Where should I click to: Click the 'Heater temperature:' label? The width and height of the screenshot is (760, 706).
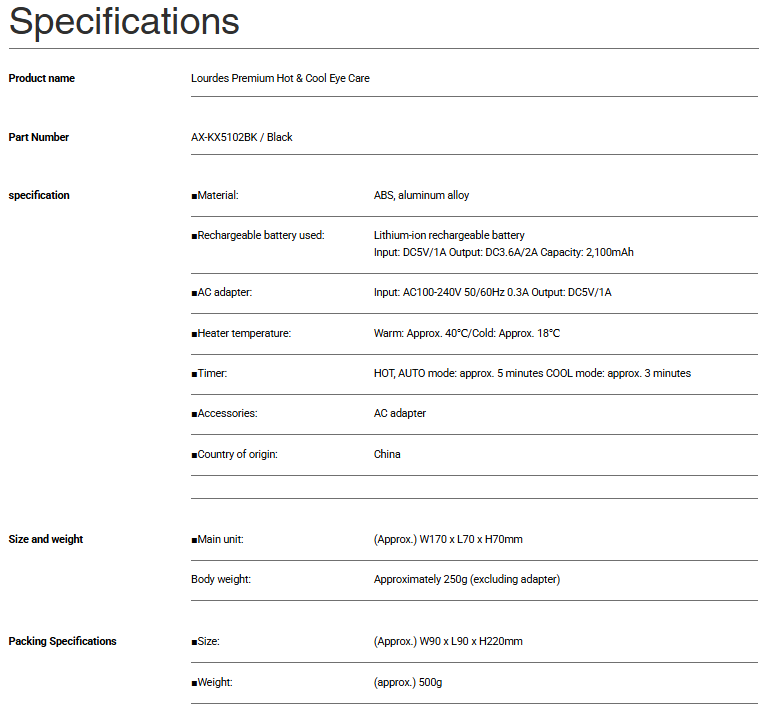click(x=241, y=334)
